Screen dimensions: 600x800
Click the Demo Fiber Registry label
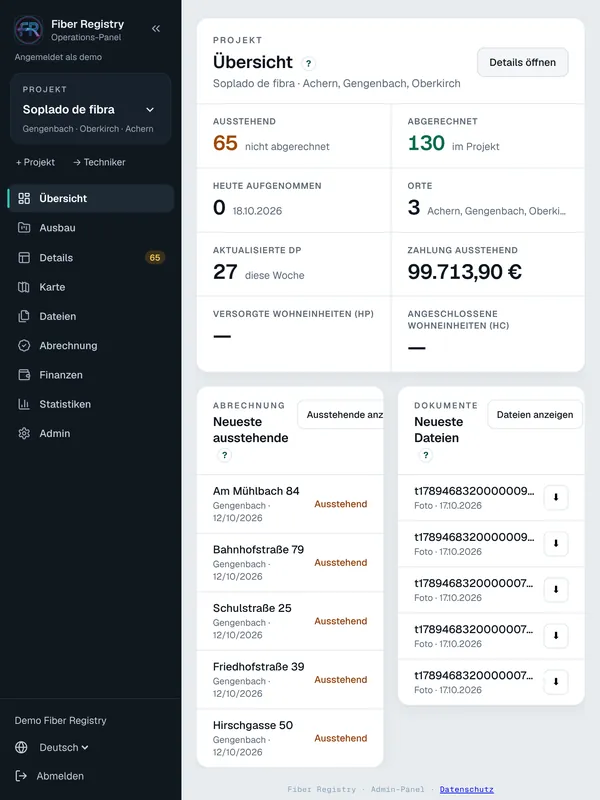pyautogui.click(x=60, y=720)
